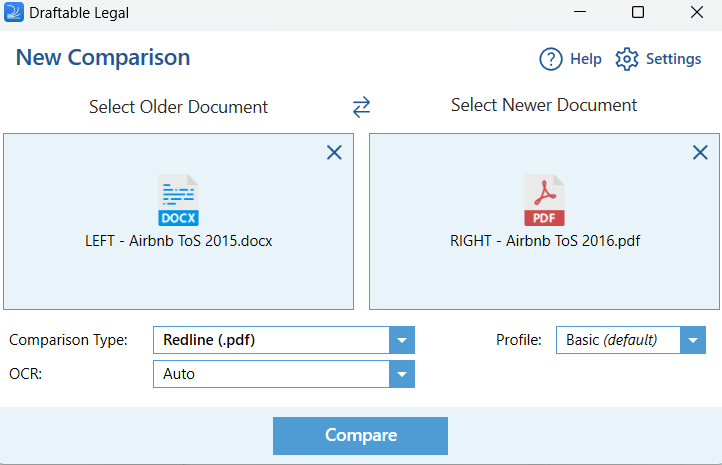
Task: Expand the OCR dropdown arrow
Action: [x=402, y=374]
